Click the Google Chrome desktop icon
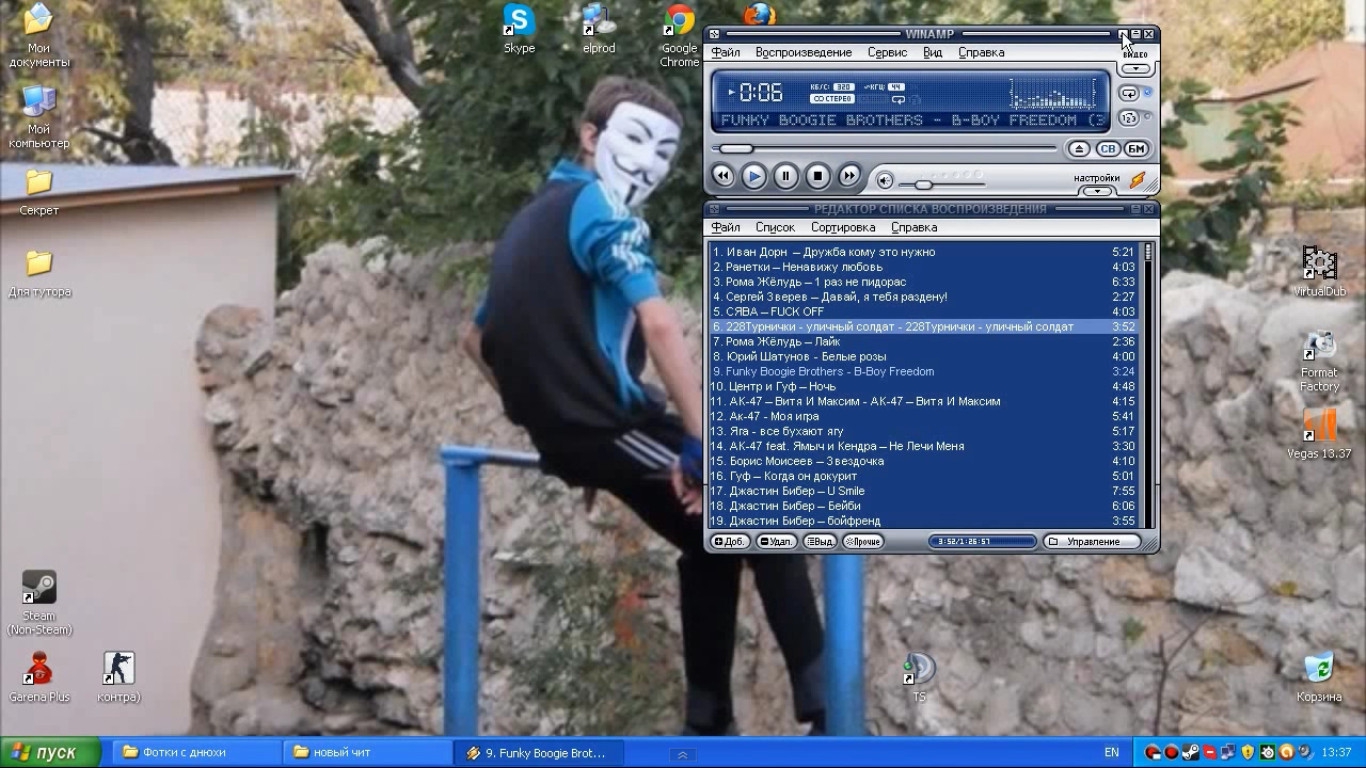This screenshot has height=768, width=1366. click(679, 35)
